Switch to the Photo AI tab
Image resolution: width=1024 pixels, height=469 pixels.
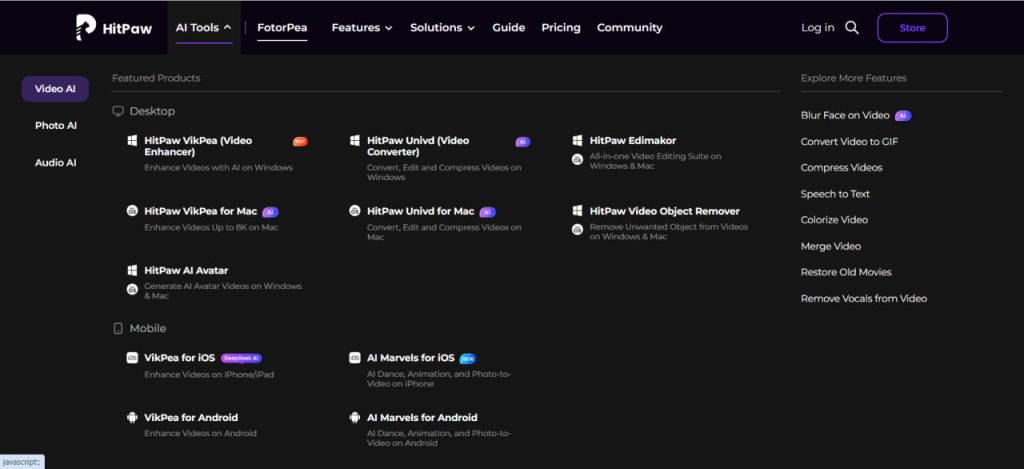click(56, 125)
